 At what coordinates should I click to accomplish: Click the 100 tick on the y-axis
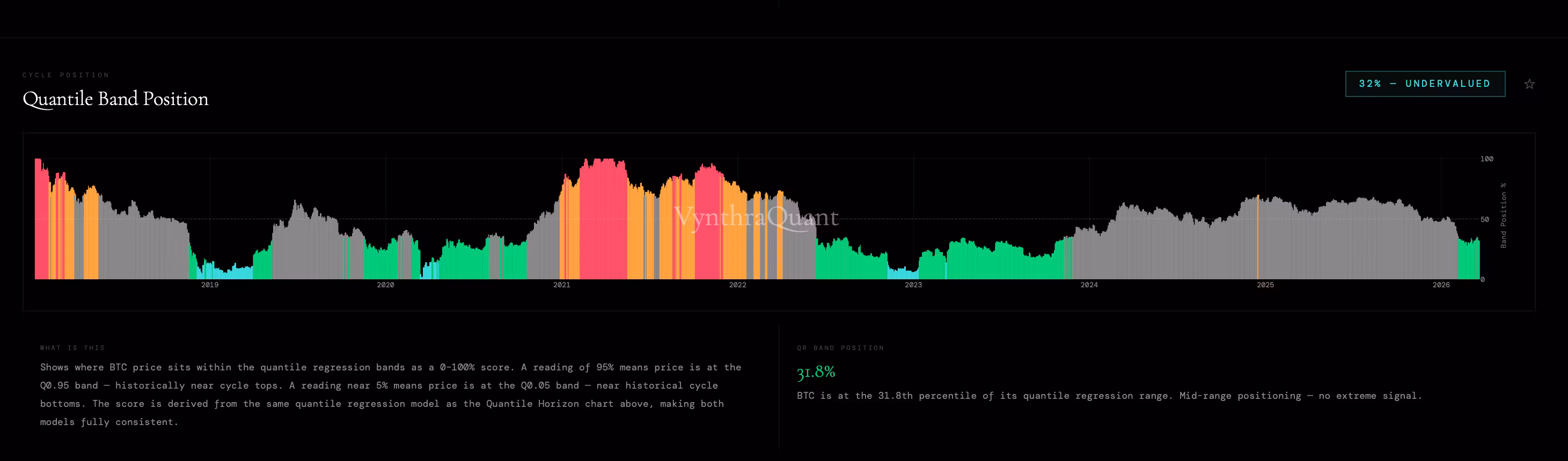click(1486, 159)
